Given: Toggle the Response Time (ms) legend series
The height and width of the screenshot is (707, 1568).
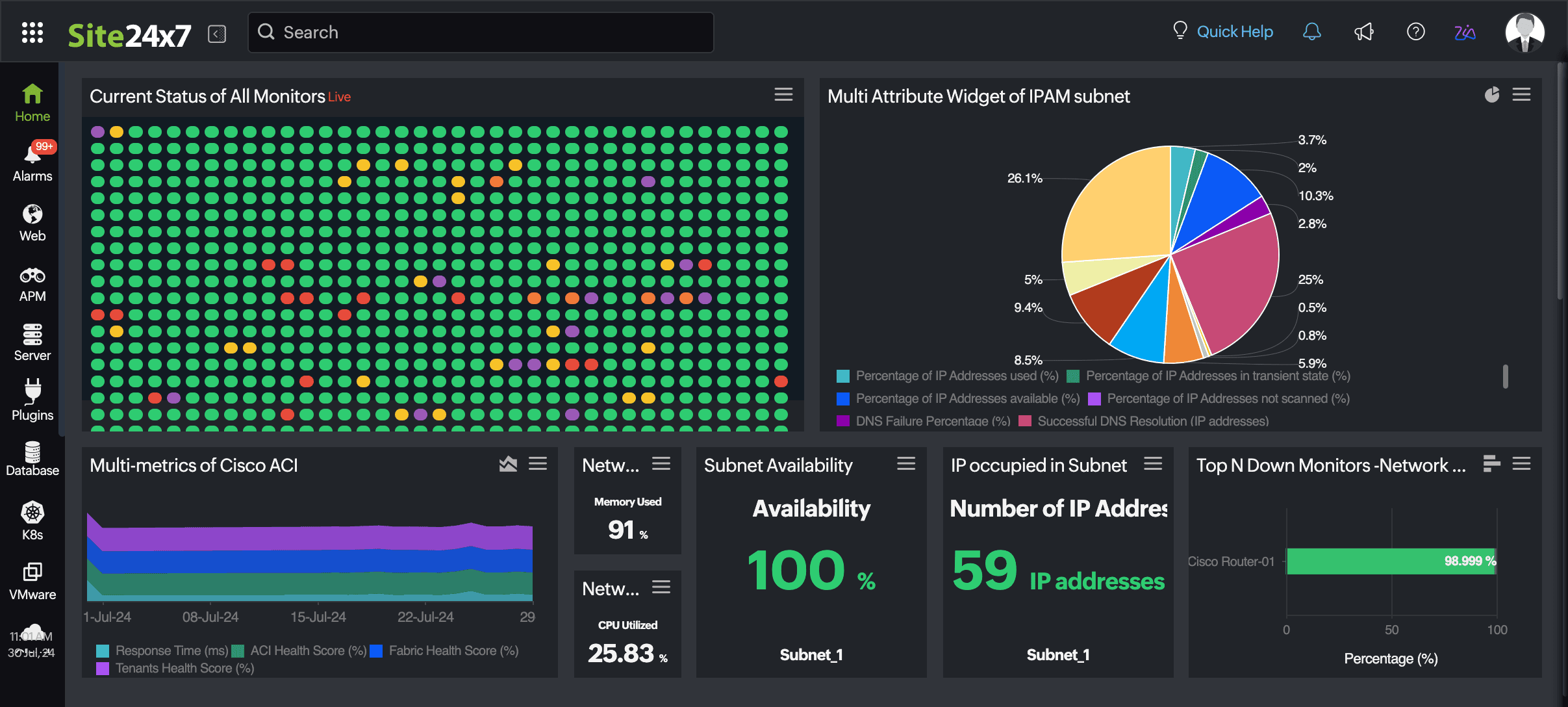Looking at the screenshot, I should tap(171, 650).
